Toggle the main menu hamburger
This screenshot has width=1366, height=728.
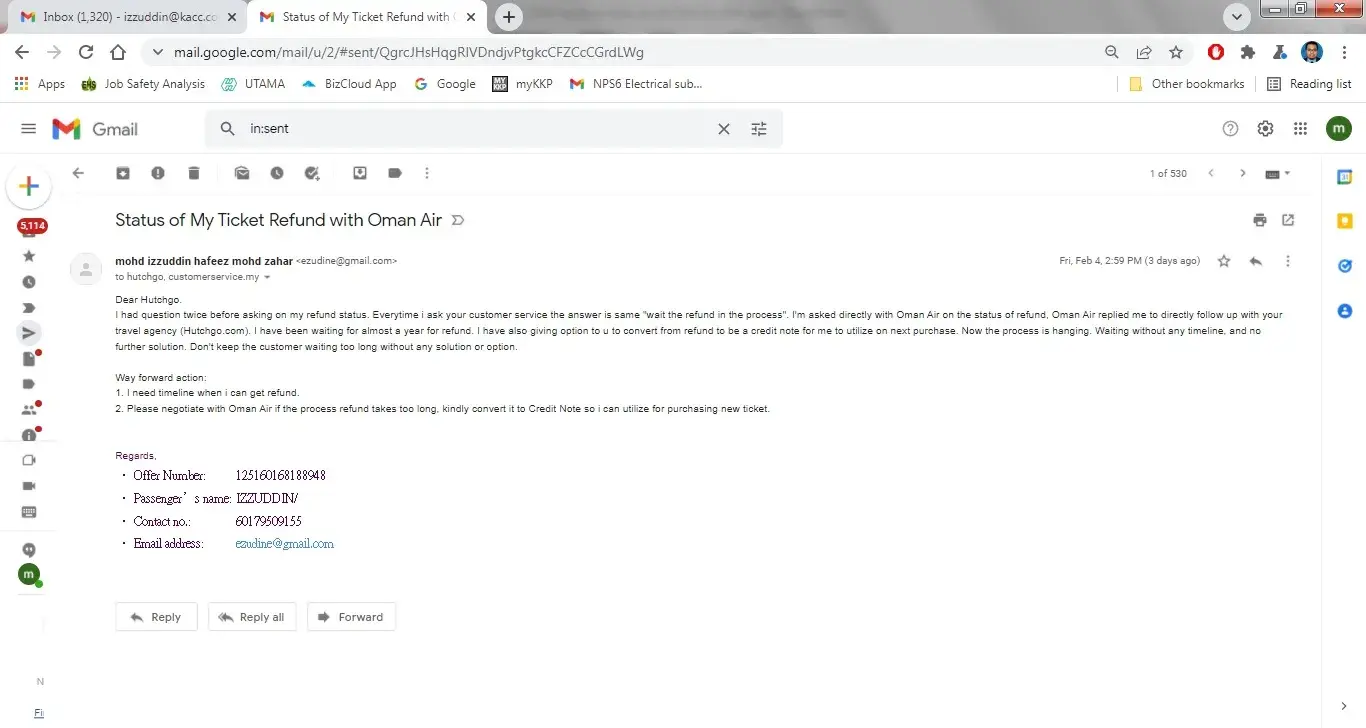point(29,128)
